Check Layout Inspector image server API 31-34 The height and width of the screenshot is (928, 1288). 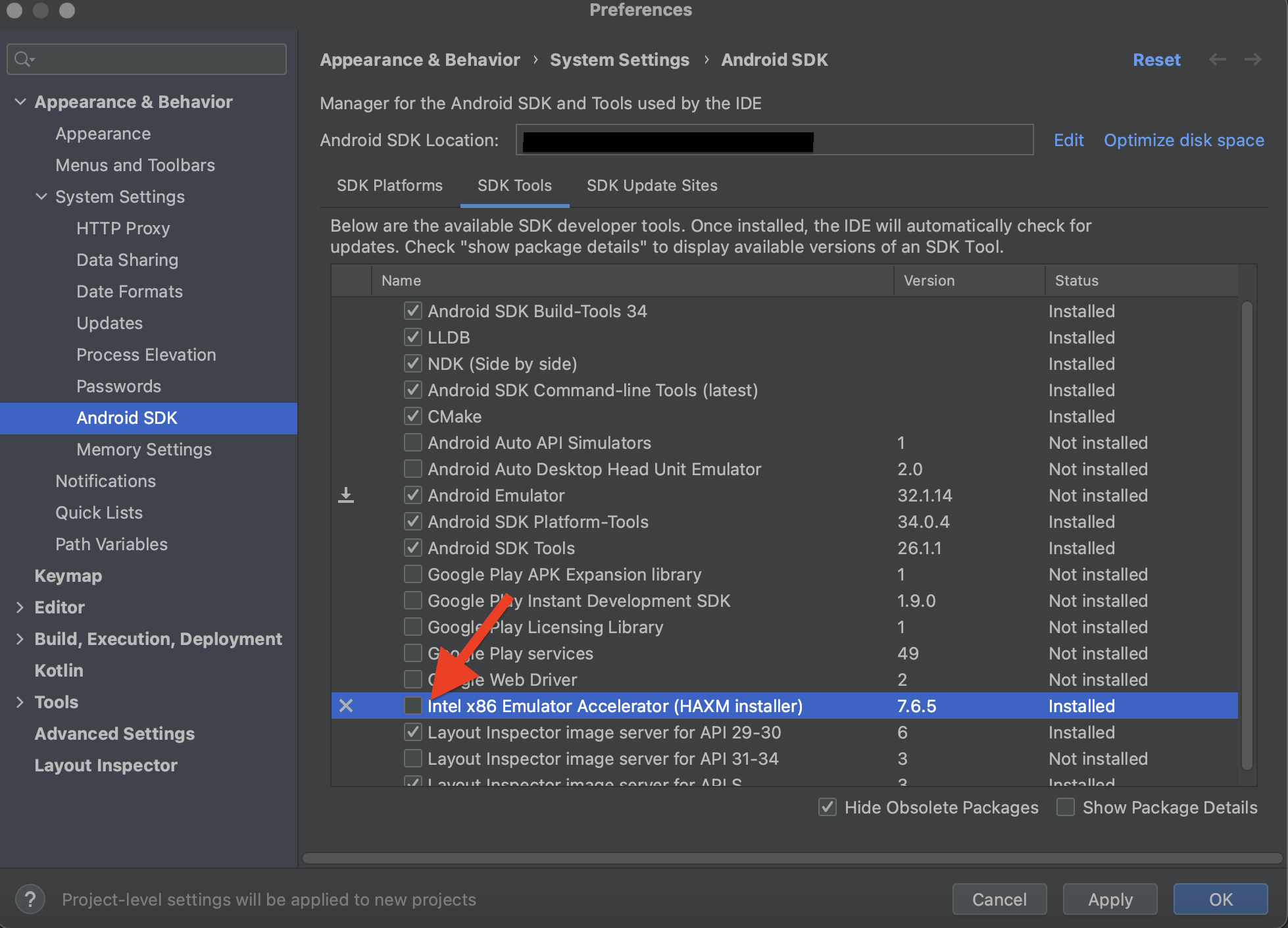point(412,758)
